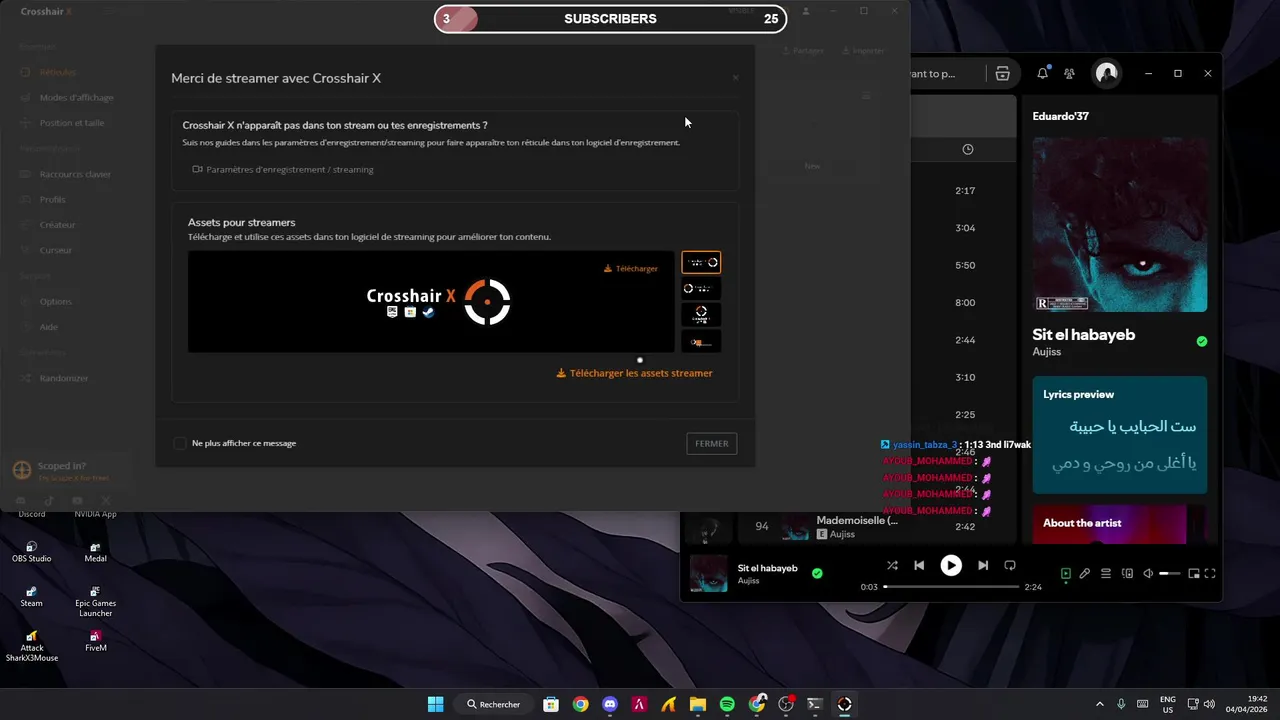Select the first highlighted asset thumbnail
This screenshot has width=1280, height=720.
coord(701,262)
